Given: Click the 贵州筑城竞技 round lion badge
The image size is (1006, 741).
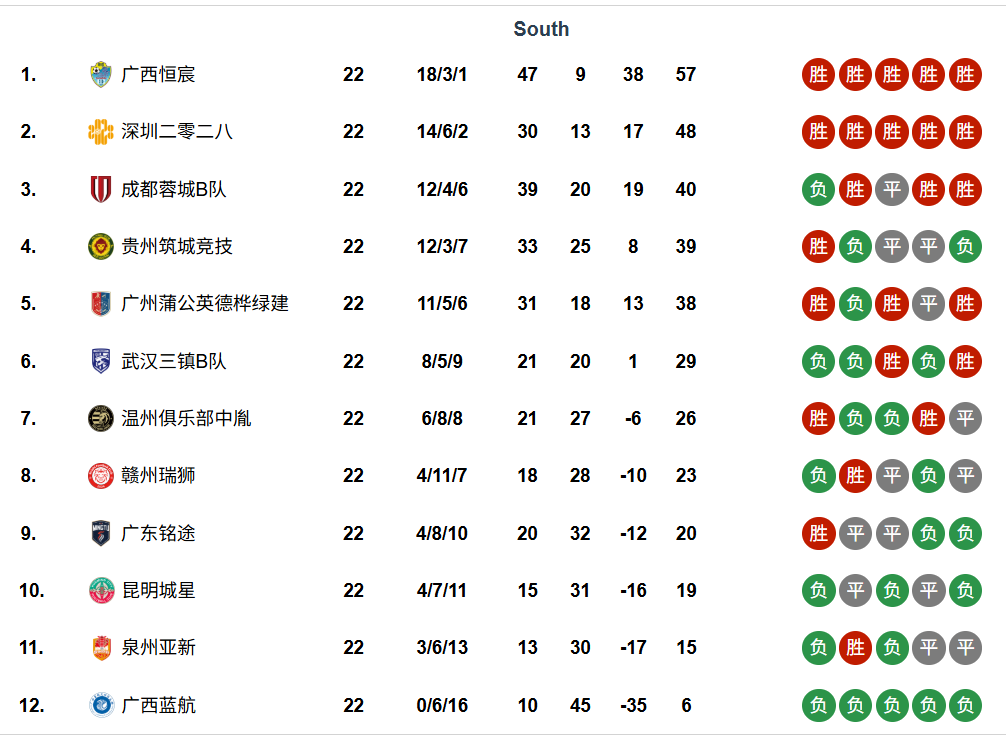Looking at the screenshot, I should coord(101,246).
